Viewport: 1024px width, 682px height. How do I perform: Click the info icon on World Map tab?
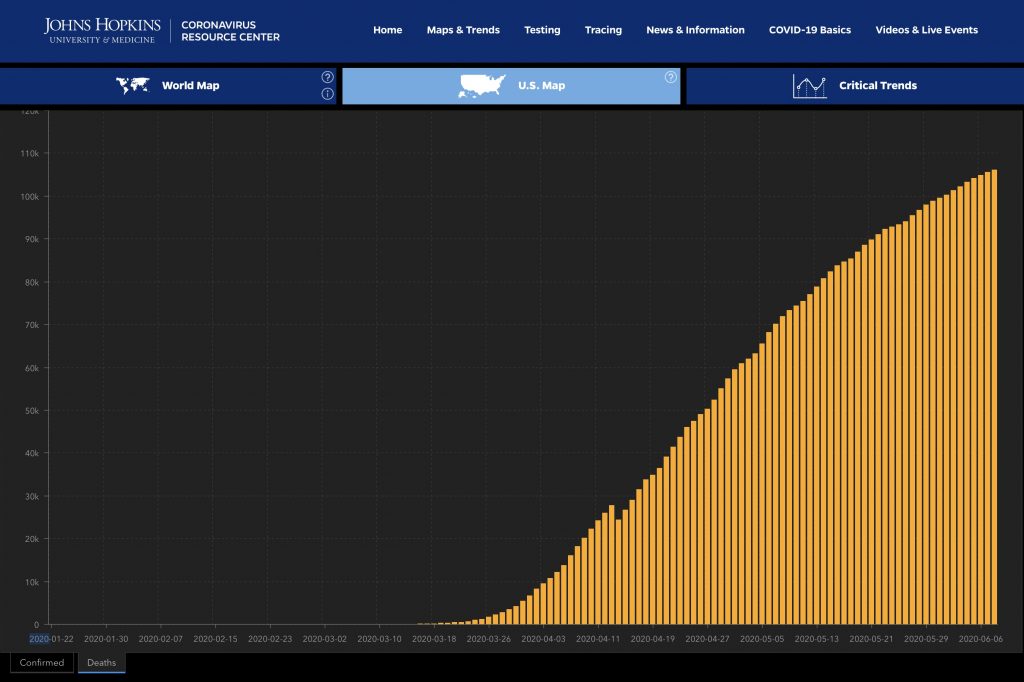click(327, 94)
